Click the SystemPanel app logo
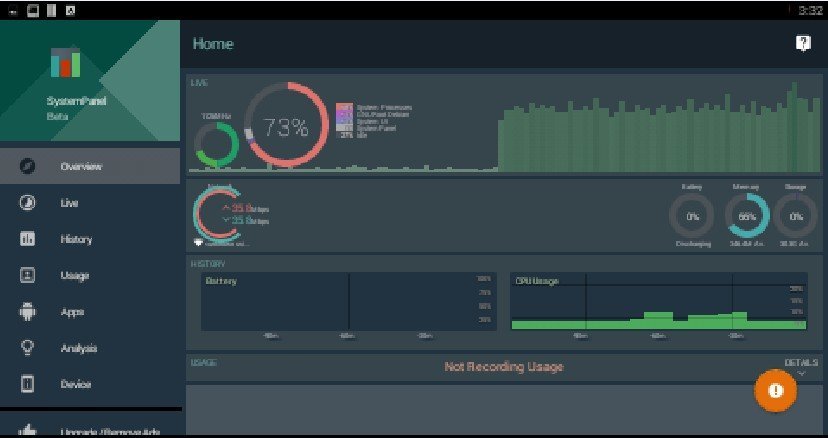Screen dimensions: 828x438 (x=66, y=62)
